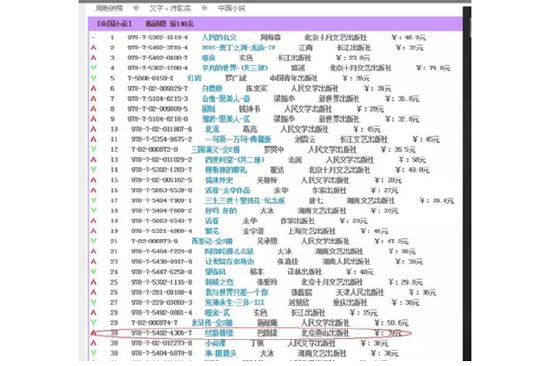Open 三国演义-全2册 title link
The width and height of the screenshot is (550, 366).
click(x=216, y=149)
